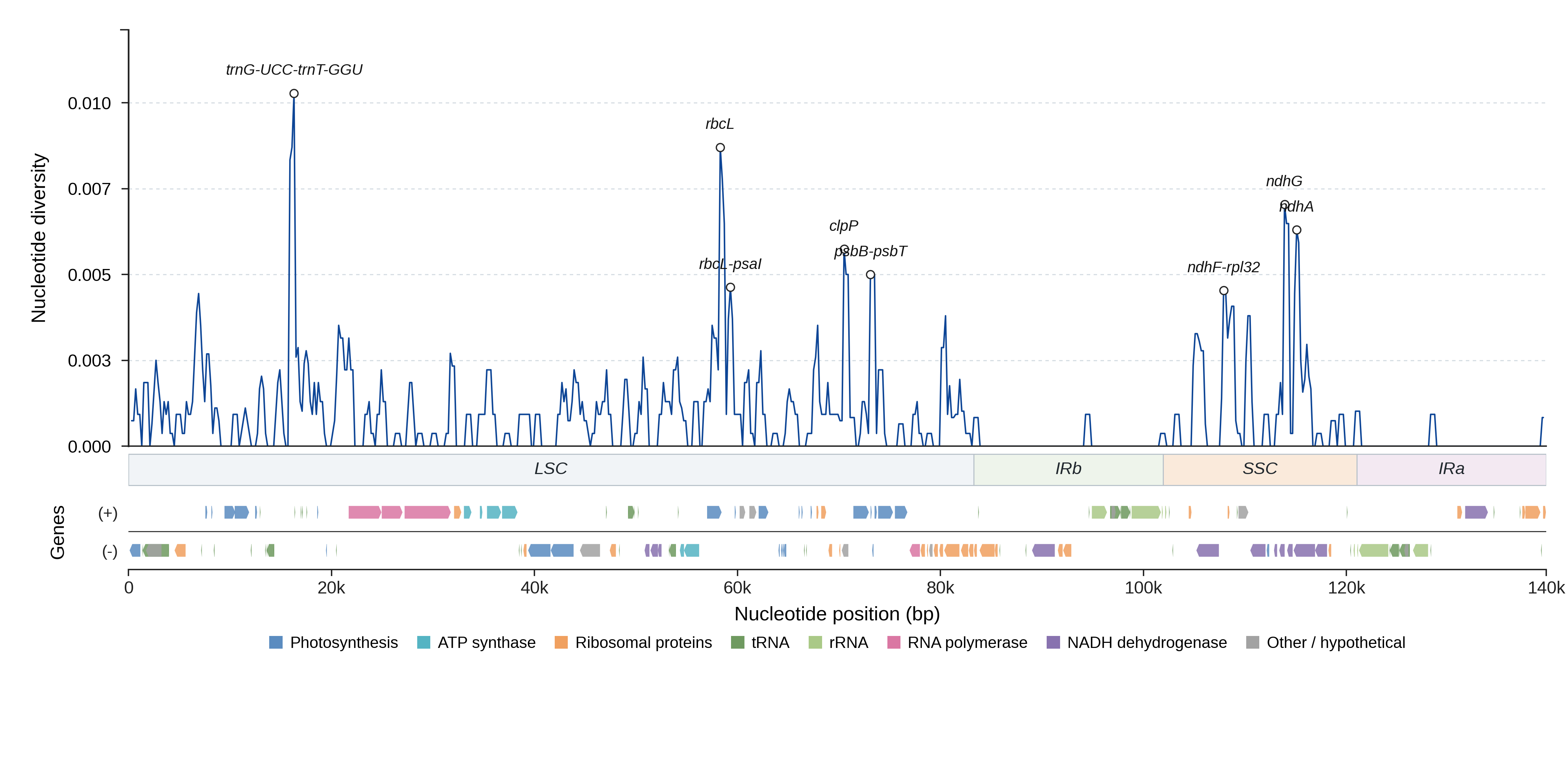Click the RNA polymerase legend swatch
This screenshot has height=763, width=1568.
pyautogui.click(x=894, y=642)
